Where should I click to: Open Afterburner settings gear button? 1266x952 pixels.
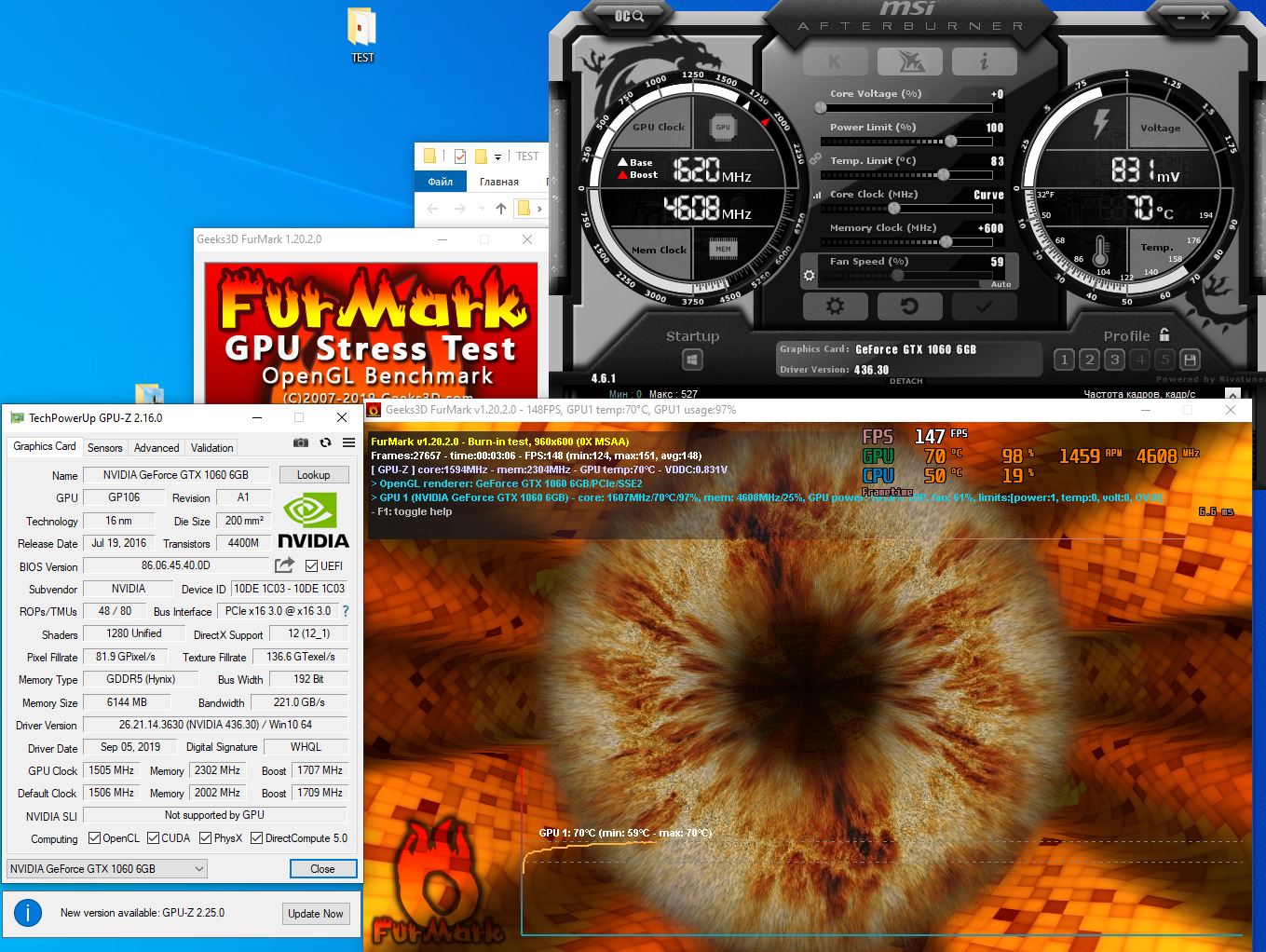pyautogui.click(x=835, y=306)
